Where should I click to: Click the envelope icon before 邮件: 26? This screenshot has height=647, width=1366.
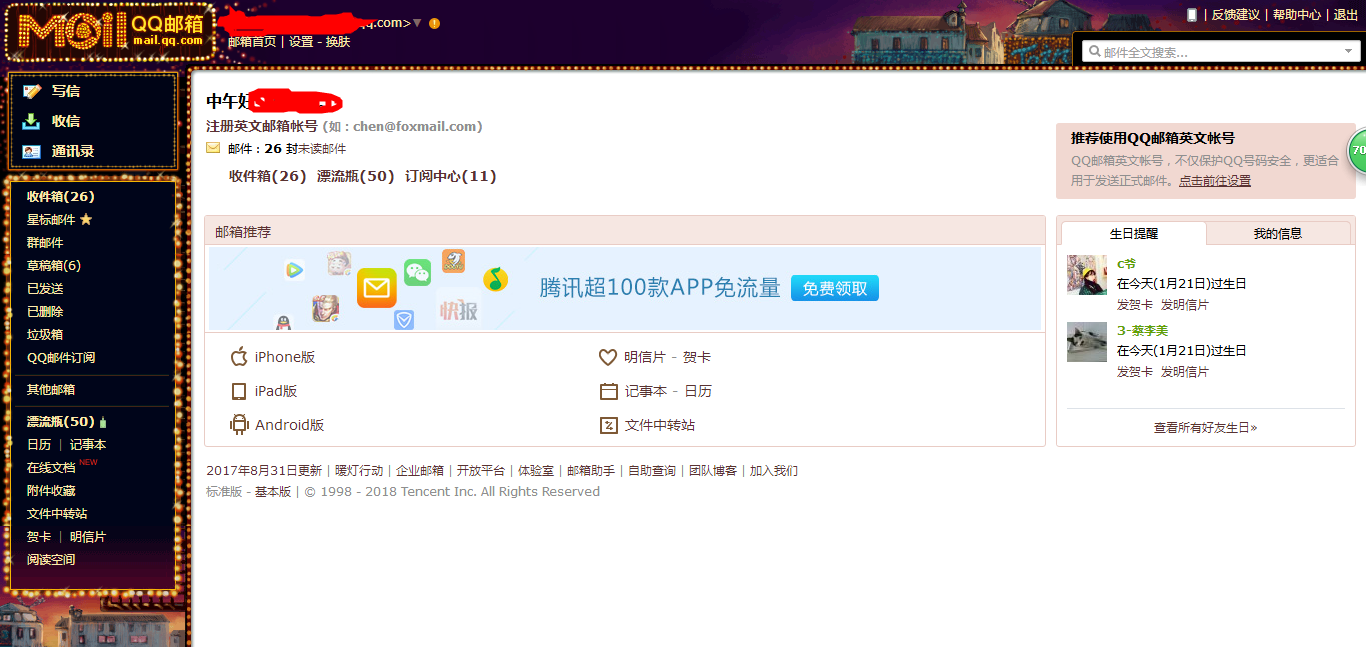tap(213, 148)
